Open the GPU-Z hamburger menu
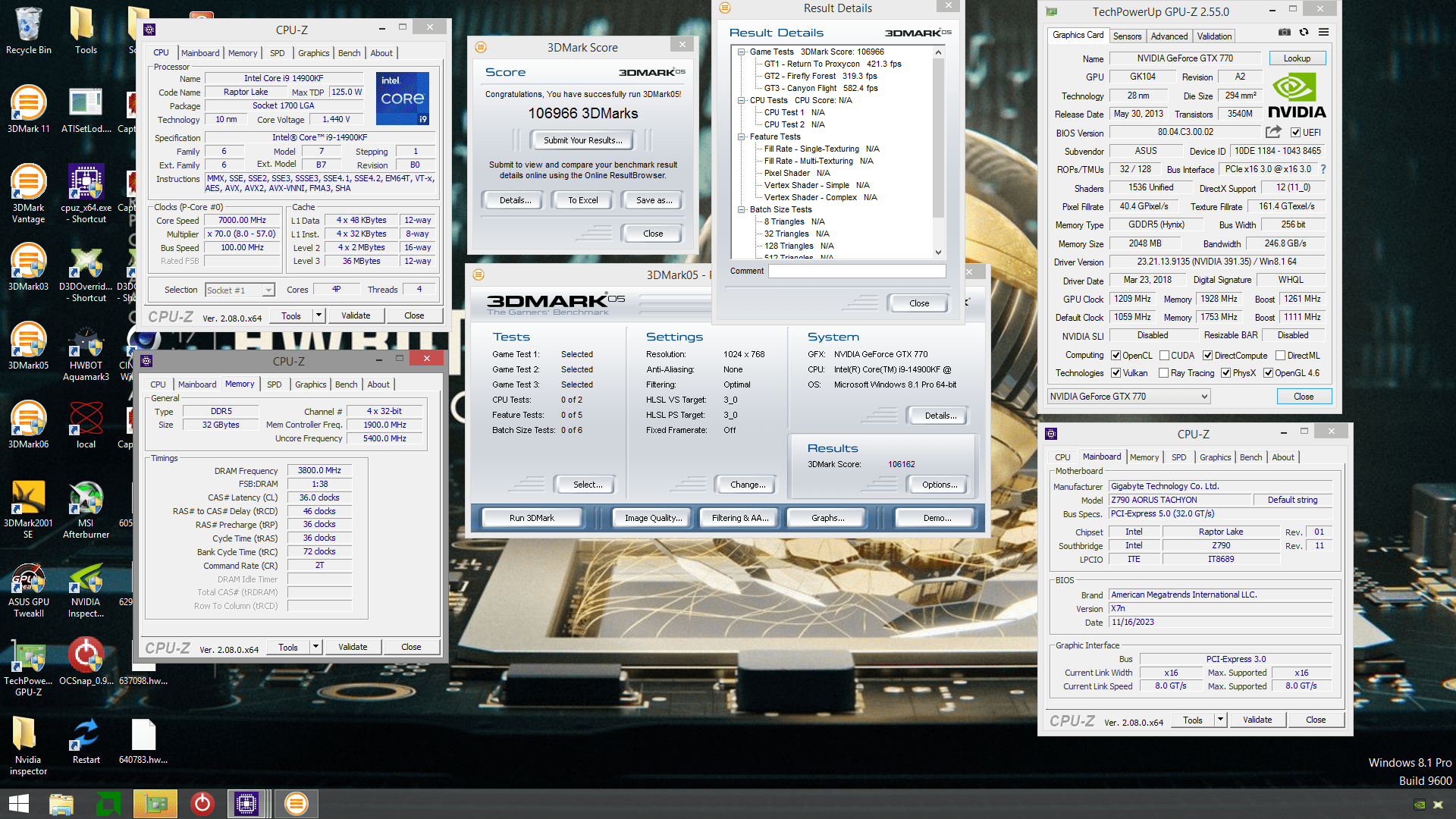The image size is (1456, 819). [x=1323, y=33]
